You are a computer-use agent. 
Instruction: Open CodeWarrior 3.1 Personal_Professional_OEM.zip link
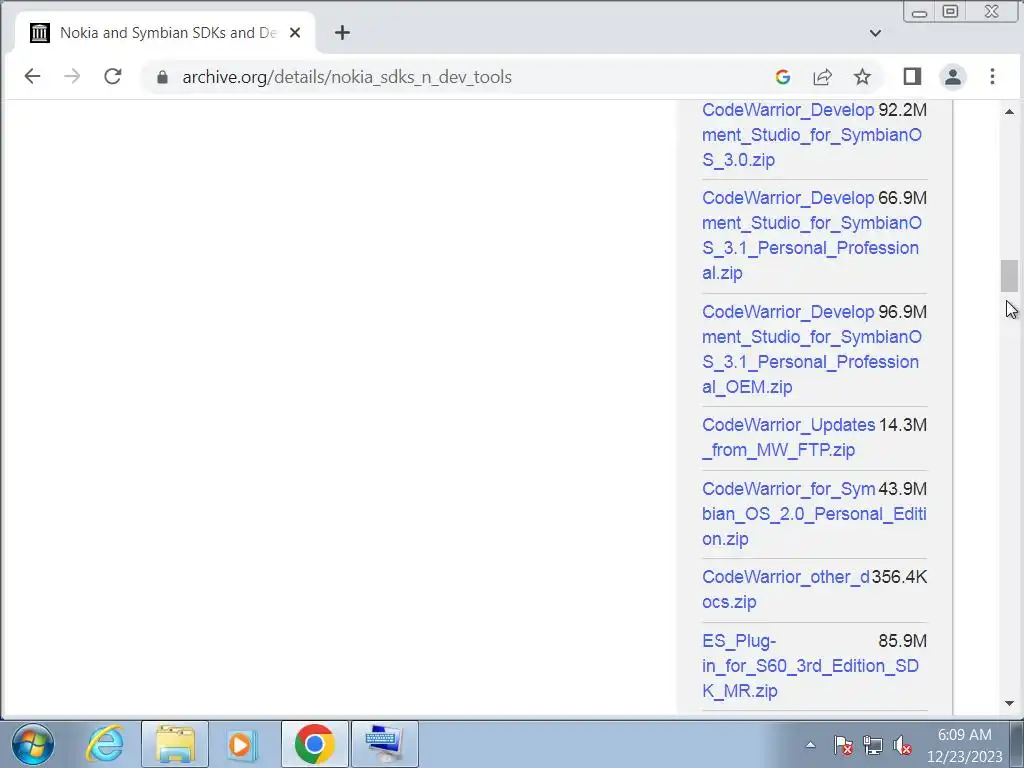point(812,349)
